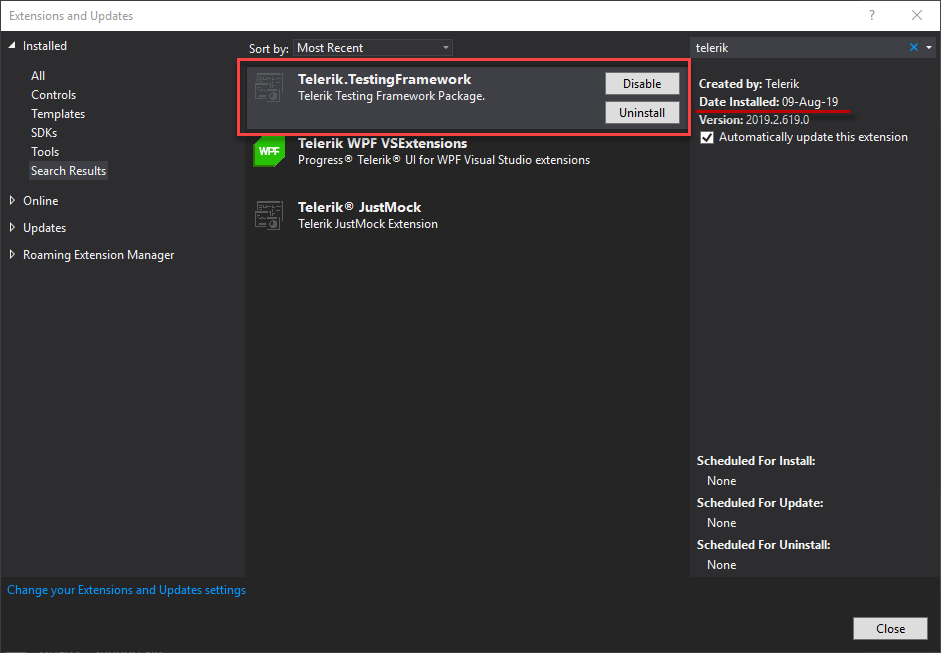The image size is (941, 653).
Task: Click the search field containing telerik
Action: (x=798, y=47)
